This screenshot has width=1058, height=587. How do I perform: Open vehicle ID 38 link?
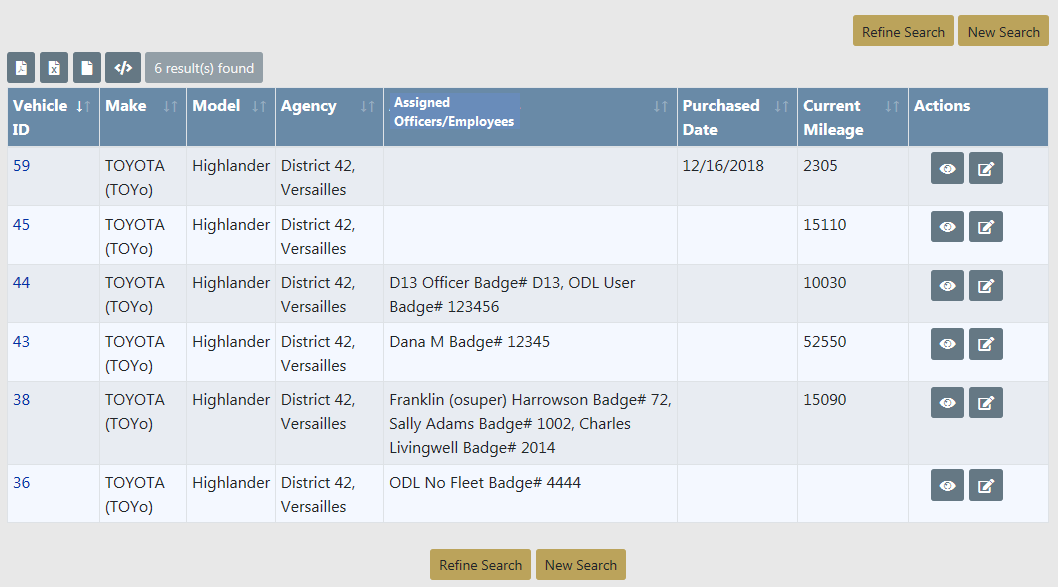(21, 400)
